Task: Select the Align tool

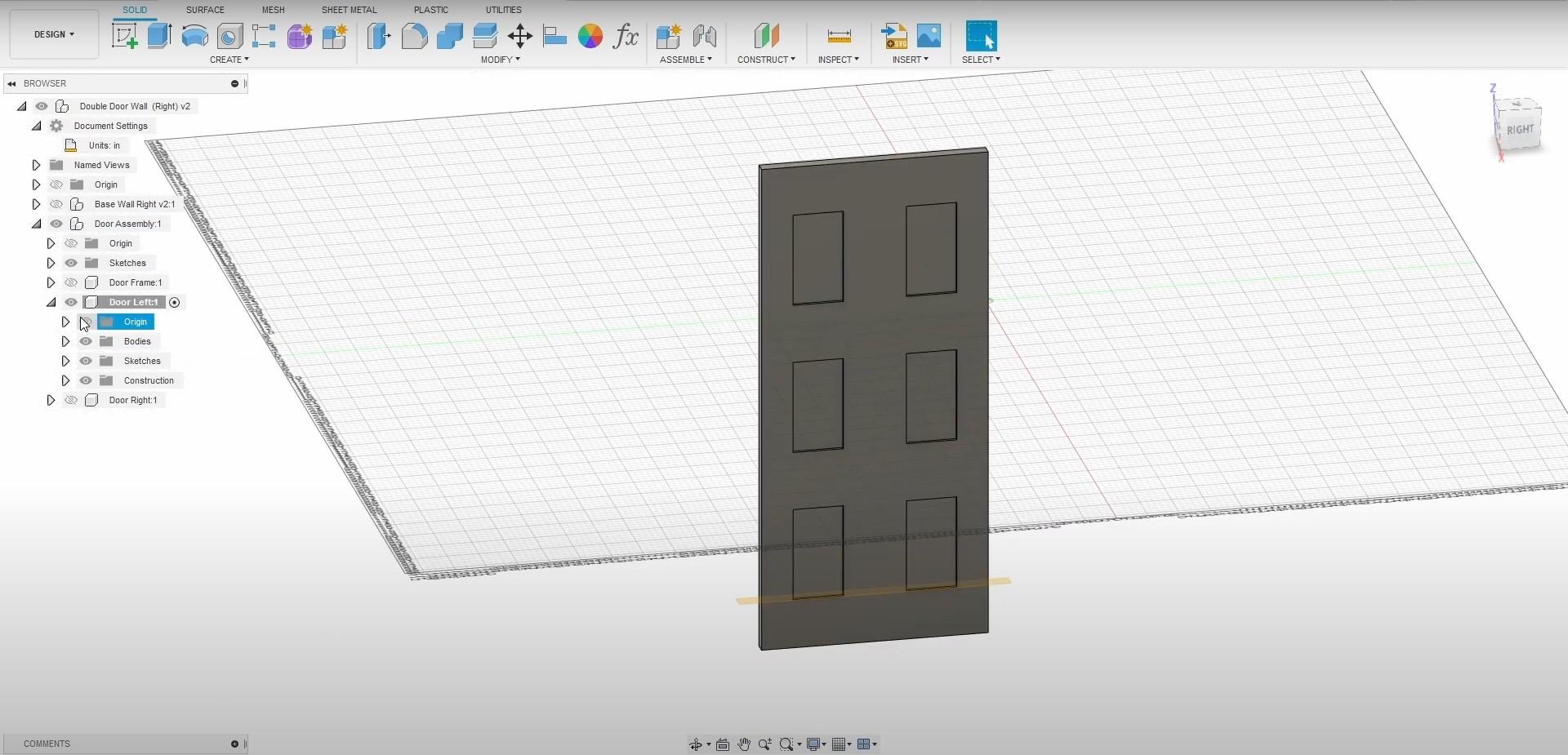Action: [x=555, y=36]
